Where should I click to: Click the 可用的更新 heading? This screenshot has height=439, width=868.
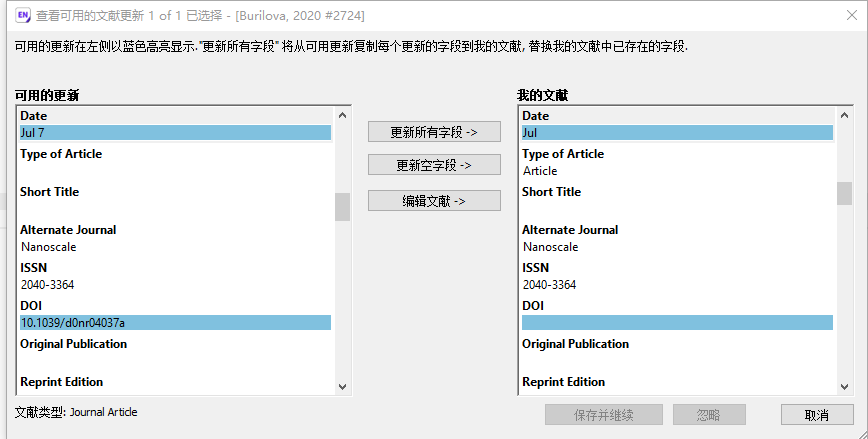[x=47, y=95]
